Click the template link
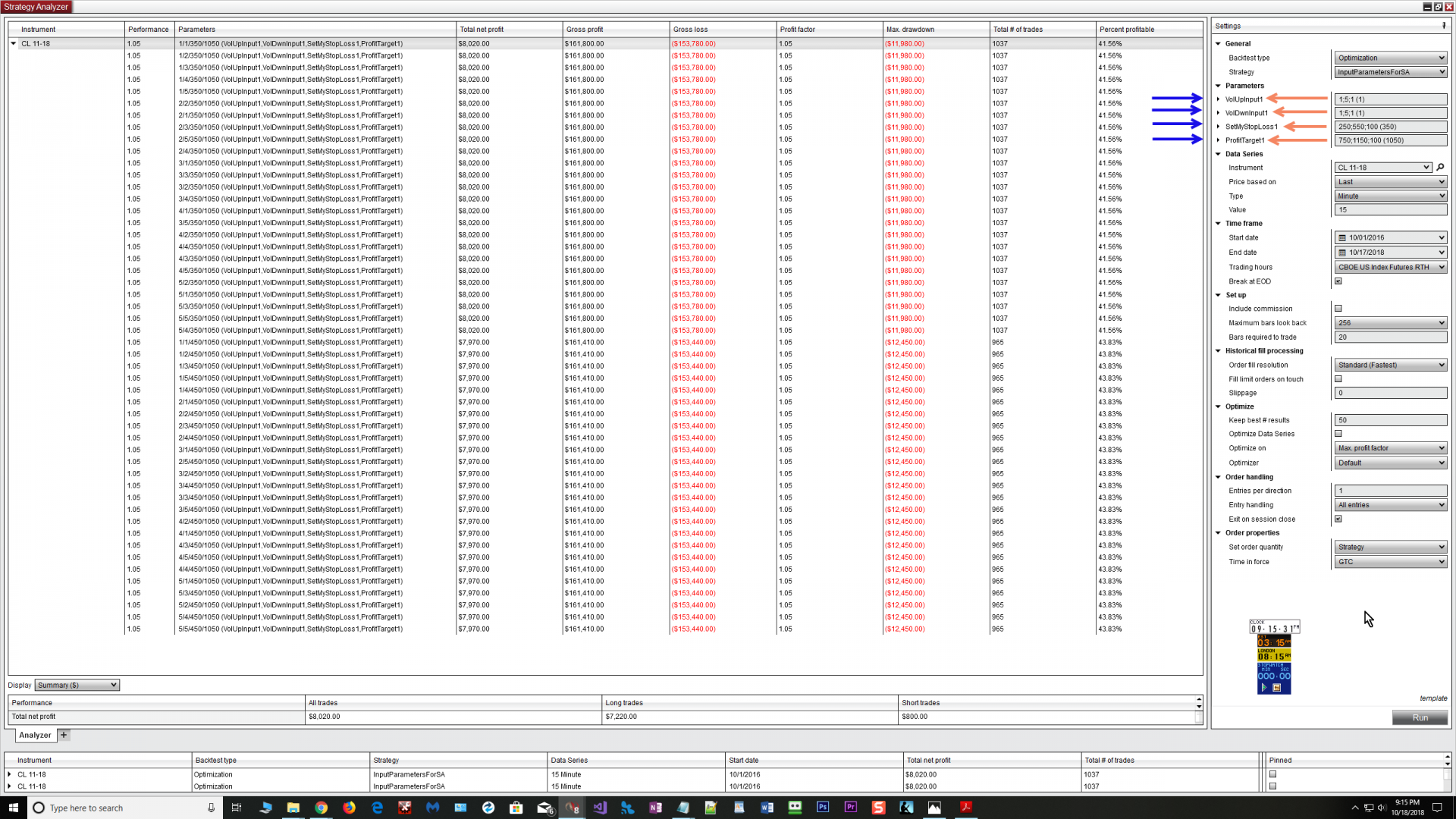This screenshot has width=1456, height=819. (1432, 698)
